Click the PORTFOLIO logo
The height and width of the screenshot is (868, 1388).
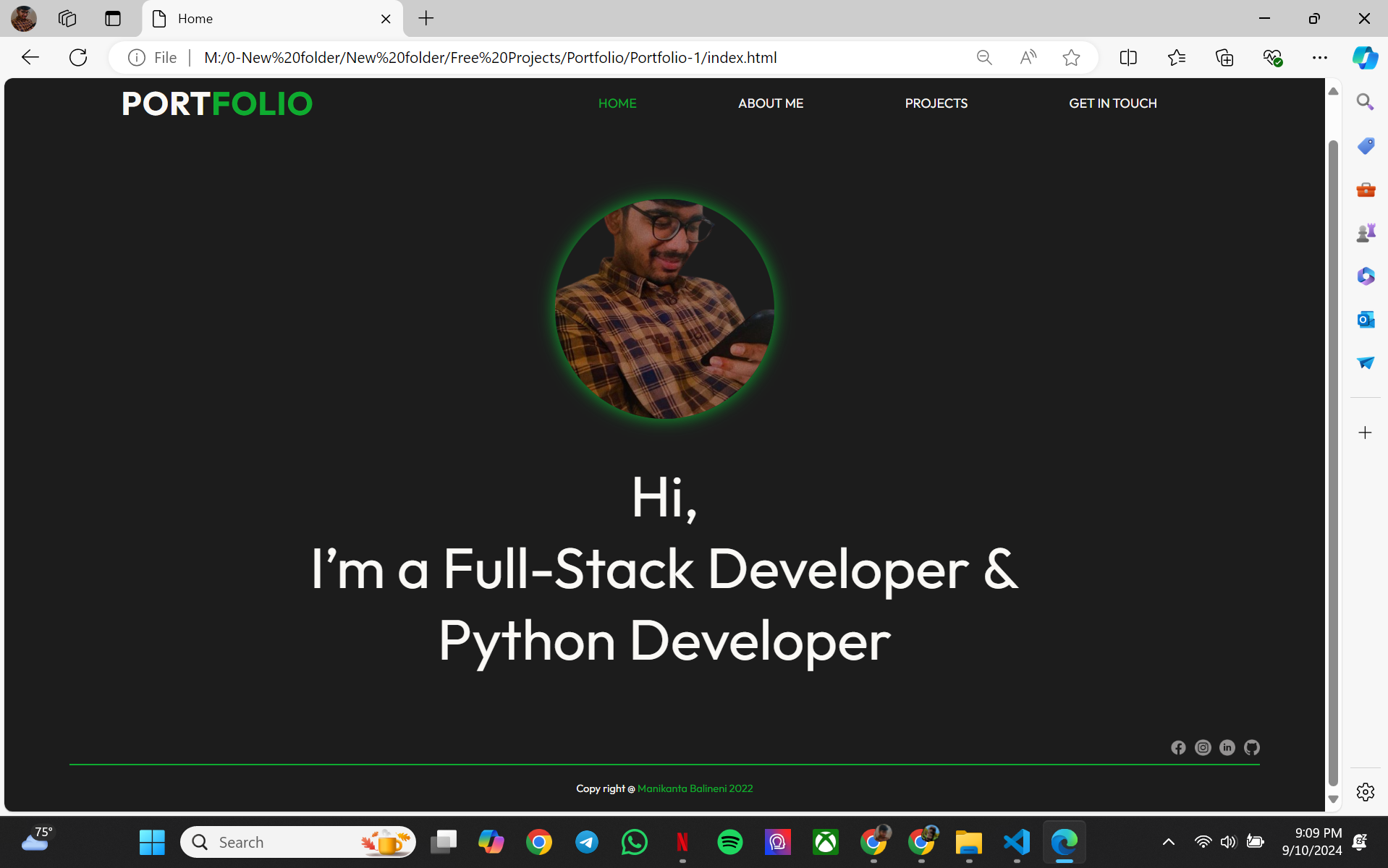[217, 104]
